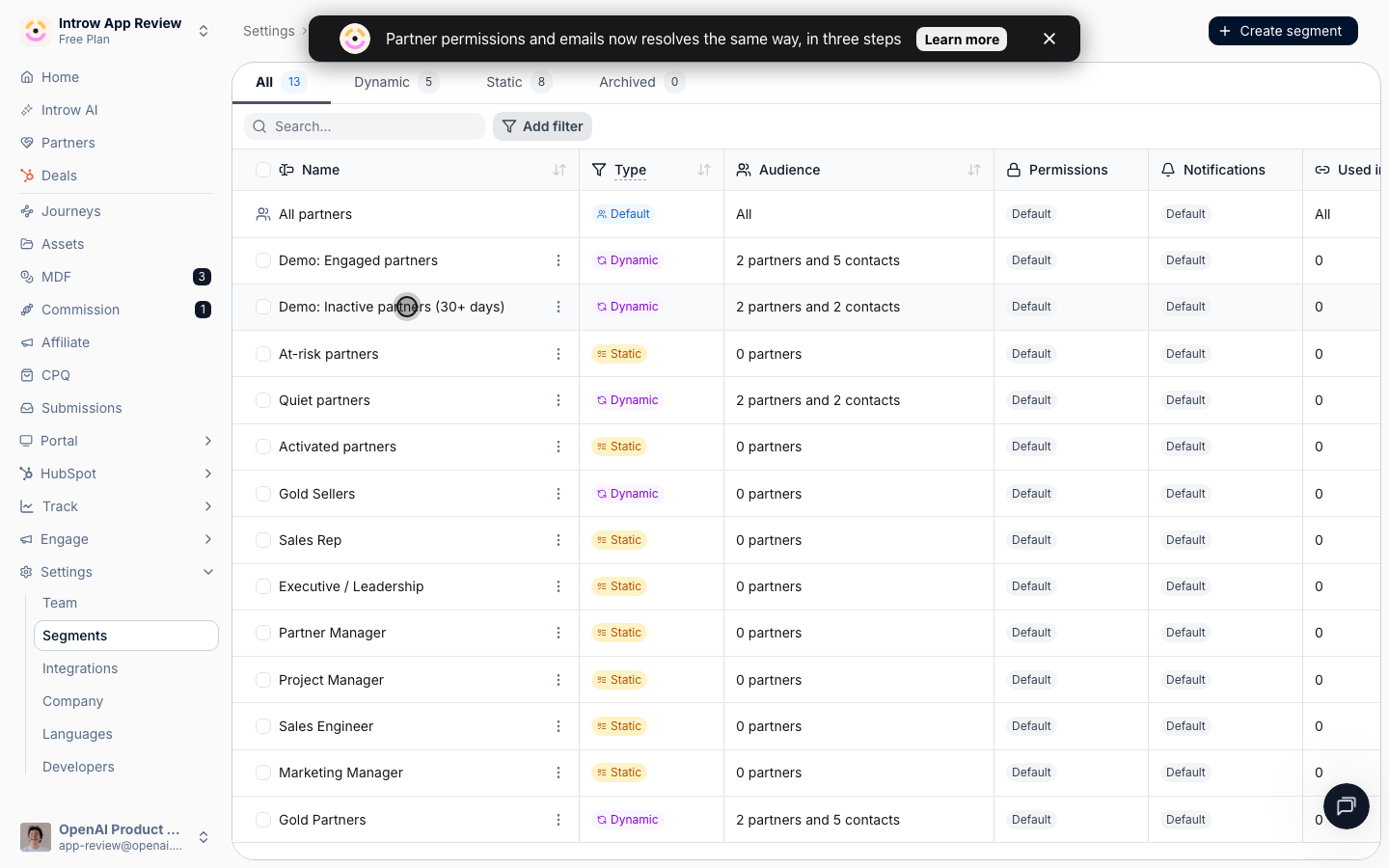Viewport: 1389px width, 868px height.
Task: Open OpenAI Product account menu
Action: (x=116, y=837)
